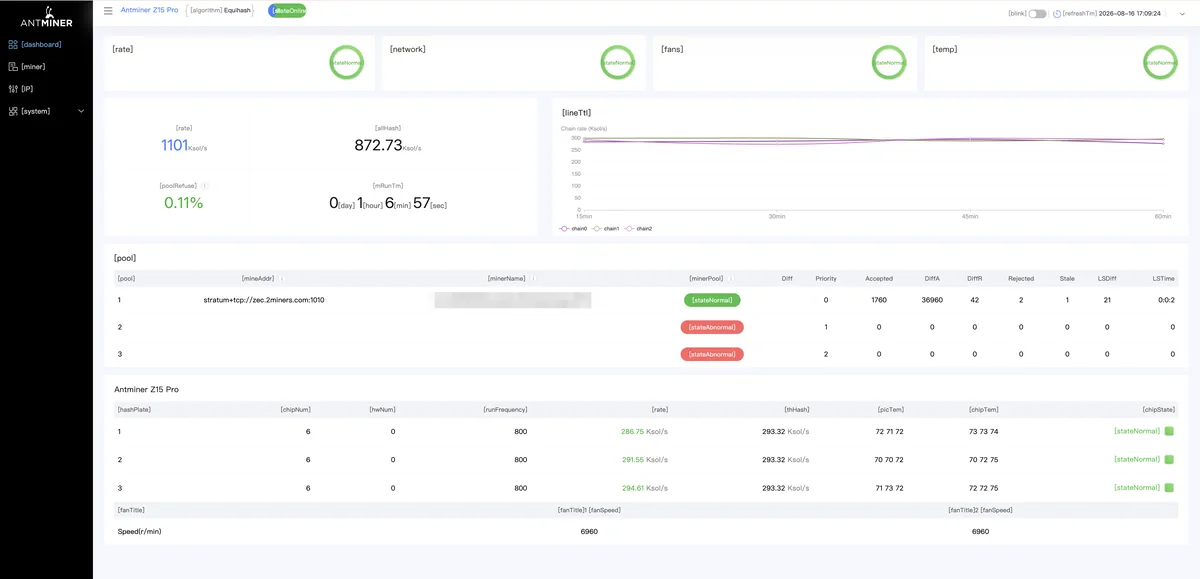Toggle chain0 series in chart legend
The image size is (1200, 579).
pos(573,229)
